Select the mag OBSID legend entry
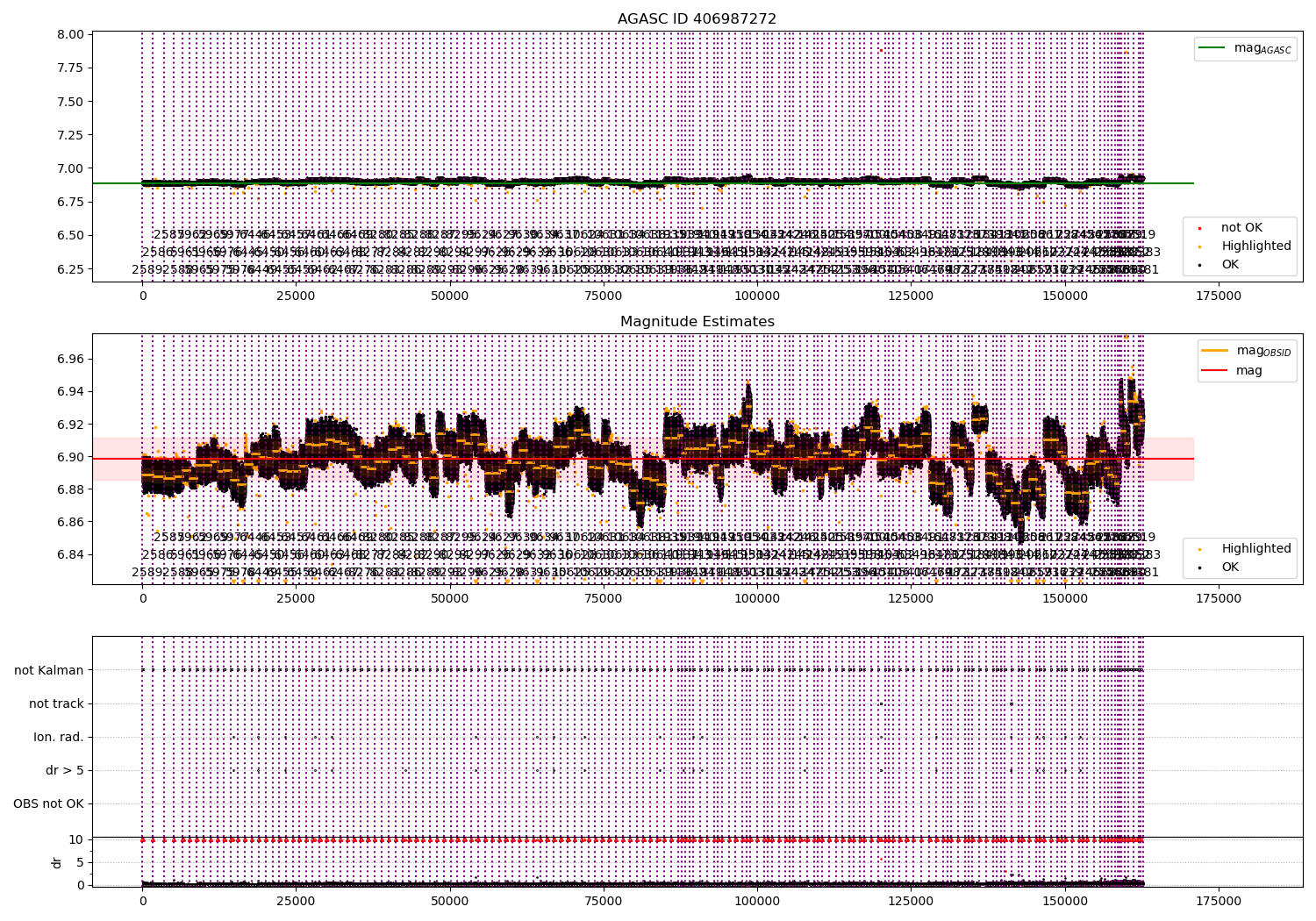Viewport: 1316px width, 921px height. click(1247, 351)
